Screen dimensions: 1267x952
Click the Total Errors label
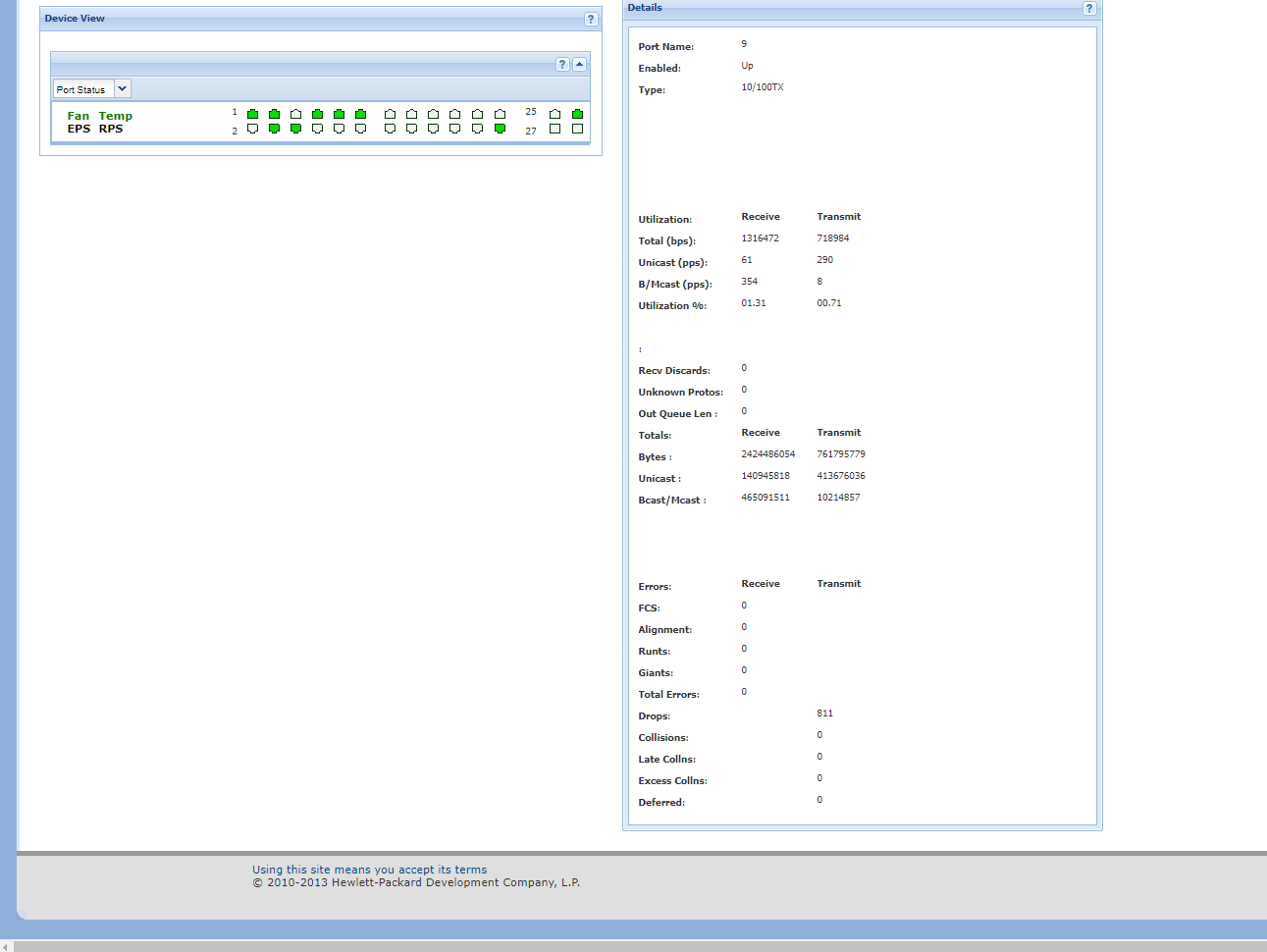pyautogui.click(x=669, y=695)
